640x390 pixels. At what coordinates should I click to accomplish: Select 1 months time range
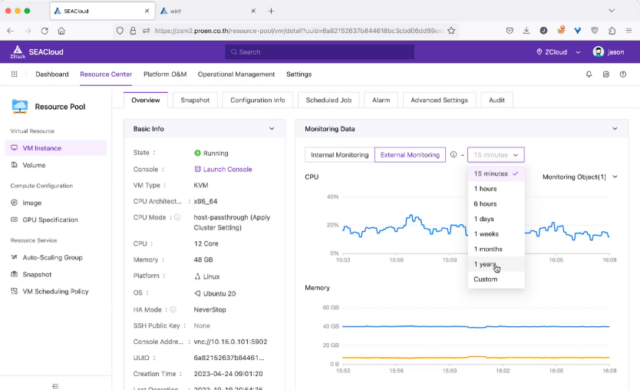(496, 249)
